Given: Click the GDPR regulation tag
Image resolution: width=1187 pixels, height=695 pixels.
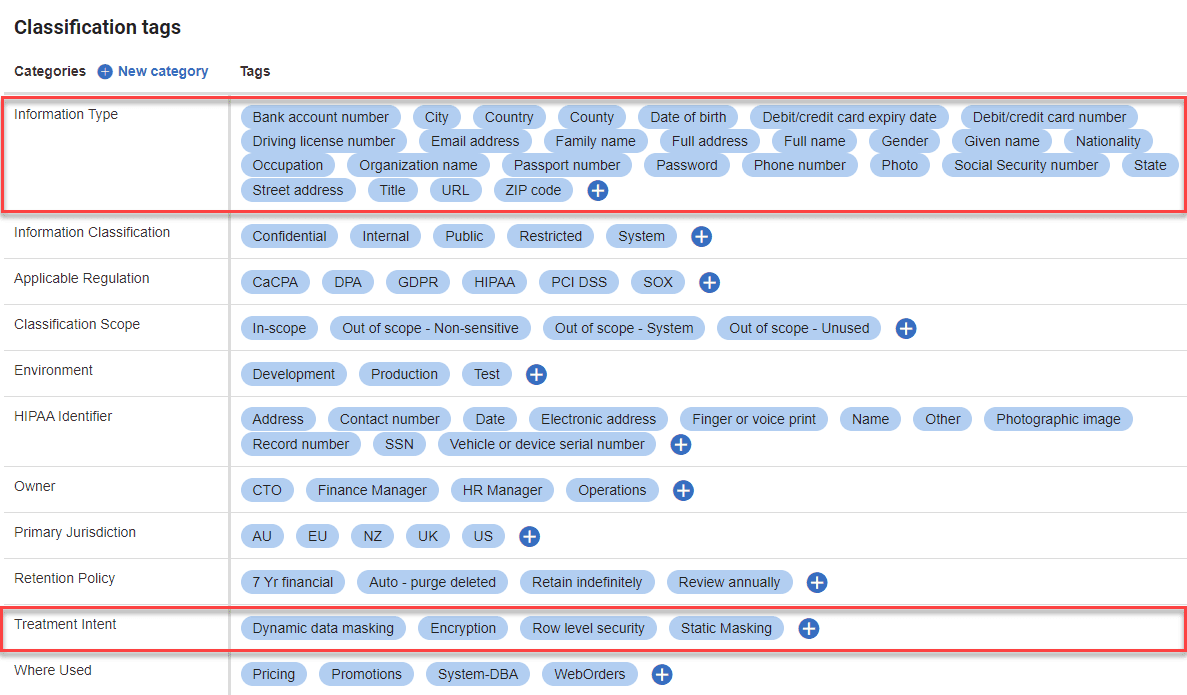Looking at the screenshot, I should pos(418,282).
